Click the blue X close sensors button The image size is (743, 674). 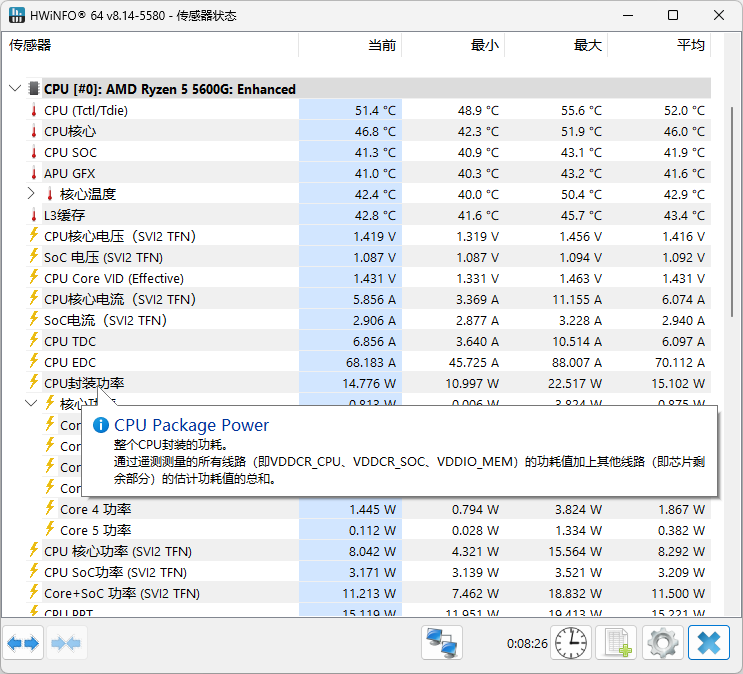pyautogui.click(x=709, y=643)
